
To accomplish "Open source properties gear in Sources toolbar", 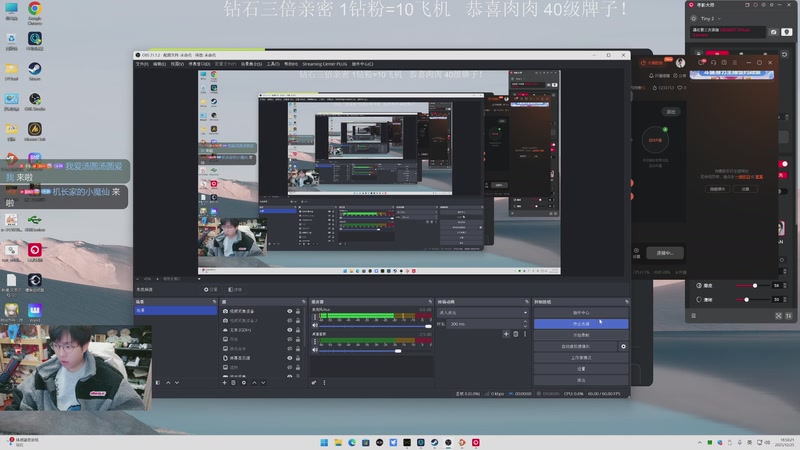I will [244, 383].
